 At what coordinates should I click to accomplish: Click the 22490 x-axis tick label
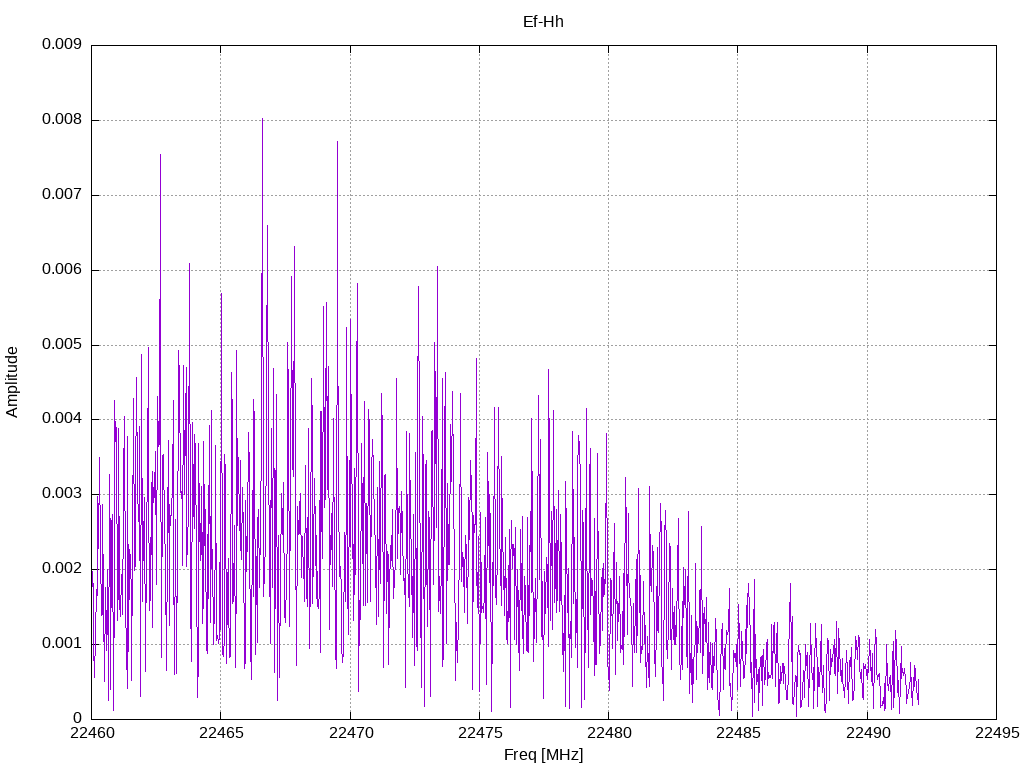pos(868,733)
